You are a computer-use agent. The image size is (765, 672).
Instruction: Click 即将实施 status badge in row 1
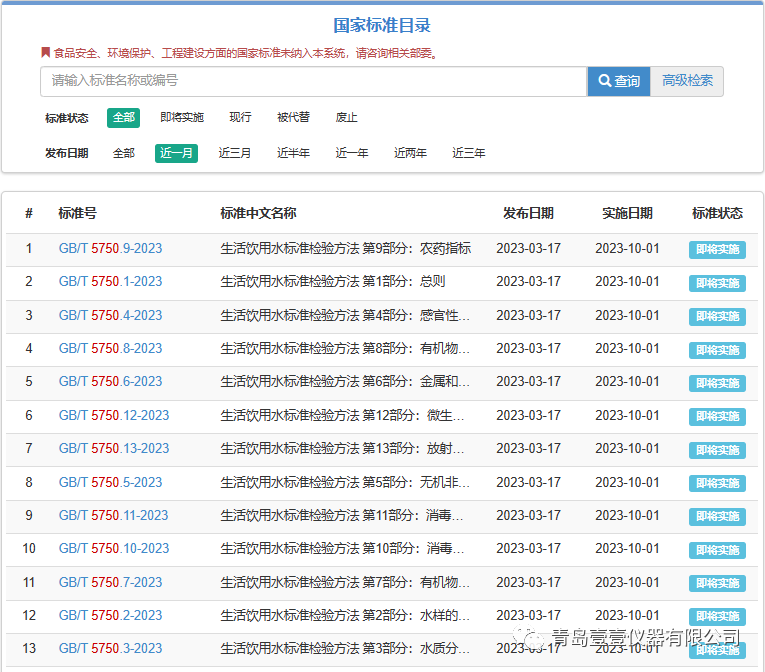[x=717, y=250]
